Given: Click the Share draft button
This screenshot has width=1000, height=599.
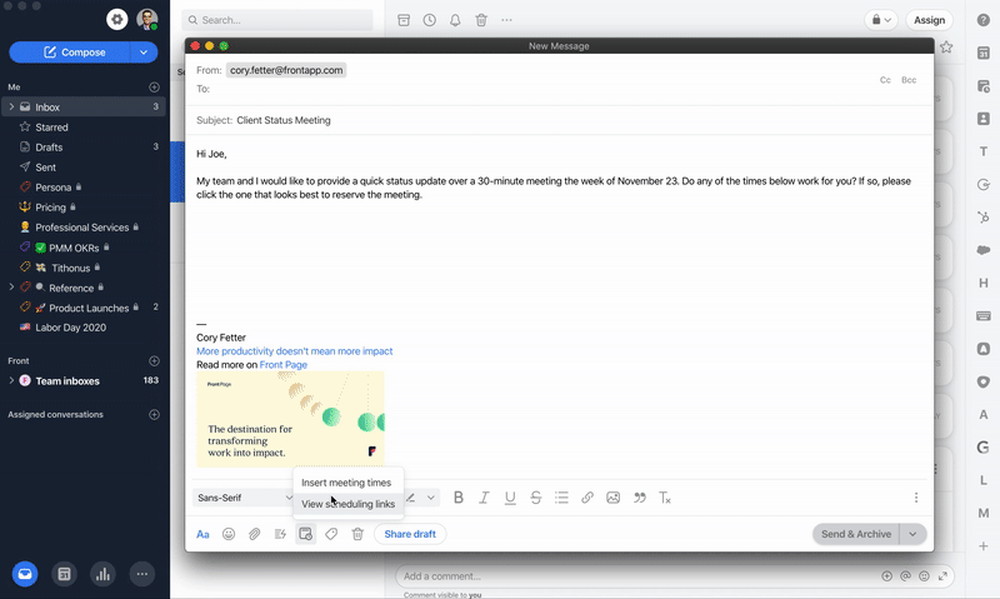Looking at the screenshot, I should click(x=410, y=534).
